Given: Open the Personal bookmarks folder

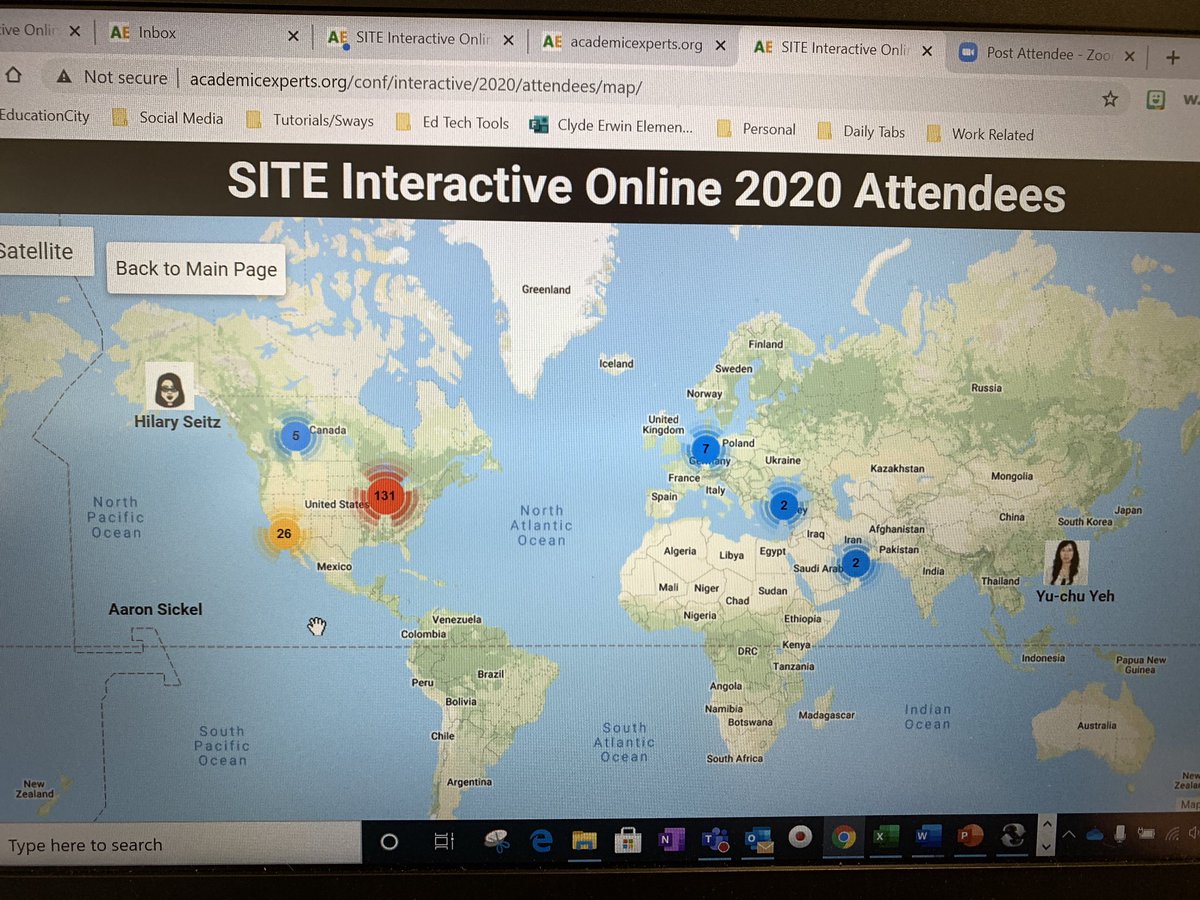Looking at the screenshot, I should click(757, 129).
